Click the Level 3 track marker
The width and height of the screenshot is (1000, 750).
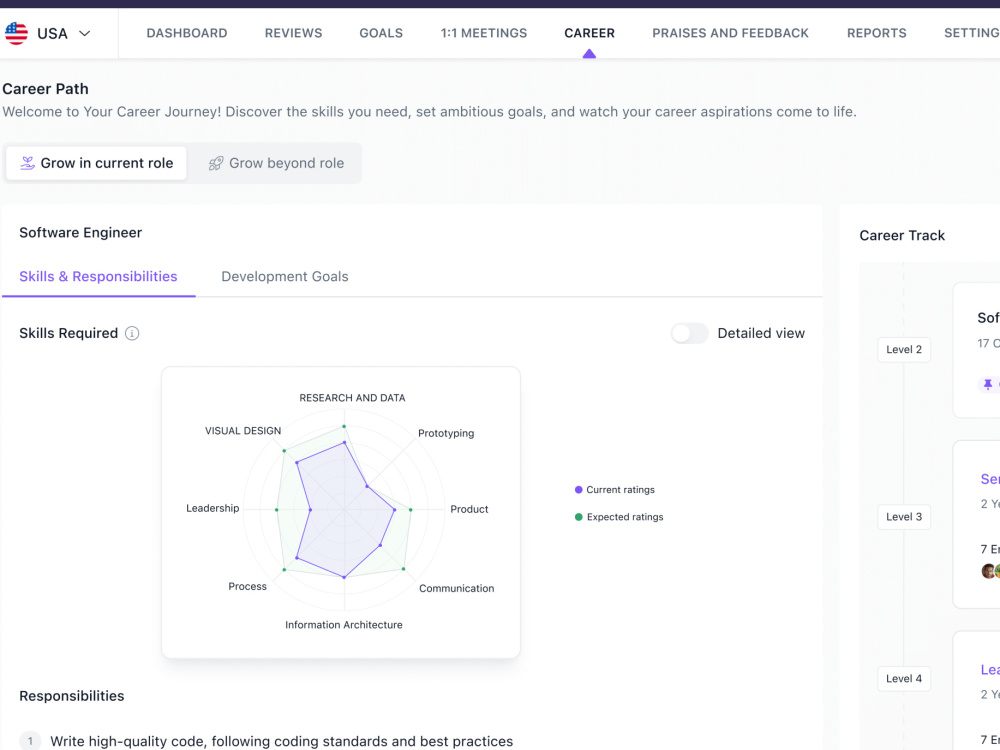(x=904, y=517)
